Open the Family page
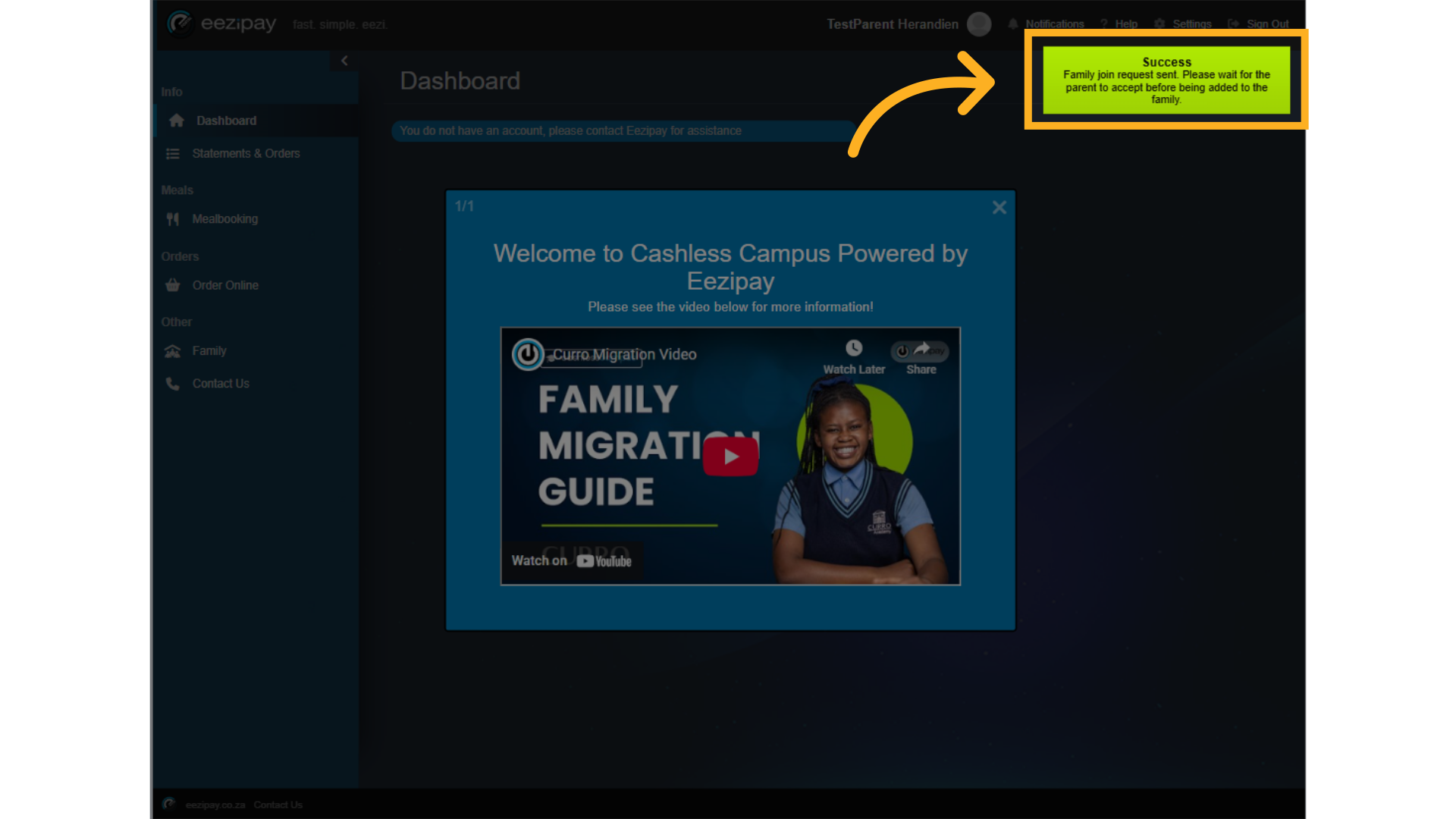 [x=209, y=351]
